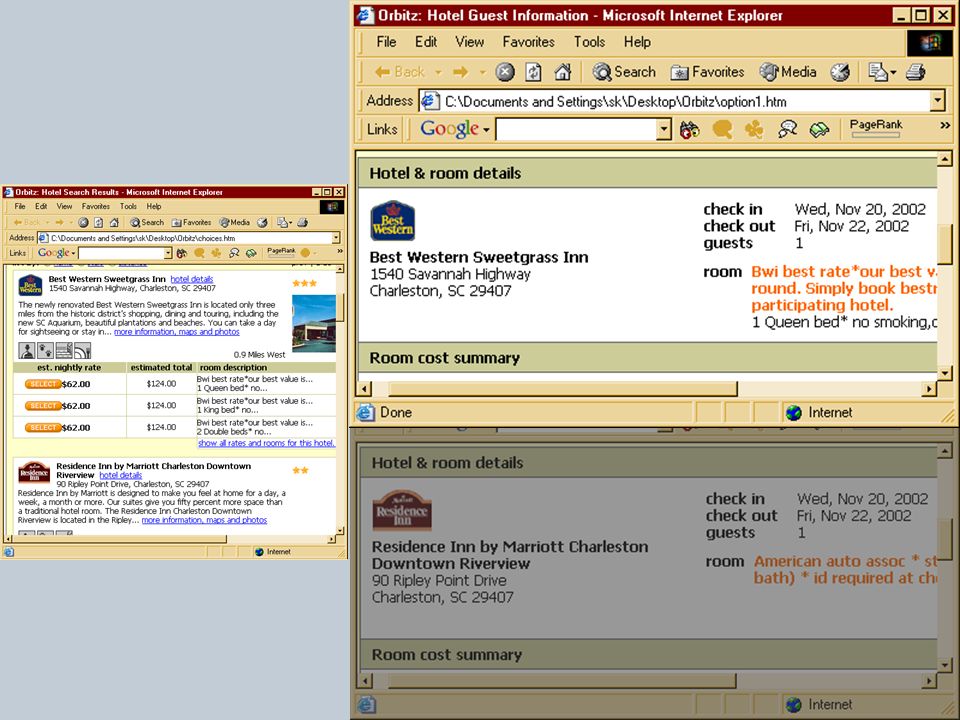Click Stop icon in Guest Information window
Screen dimensions: 960x720
504,72
